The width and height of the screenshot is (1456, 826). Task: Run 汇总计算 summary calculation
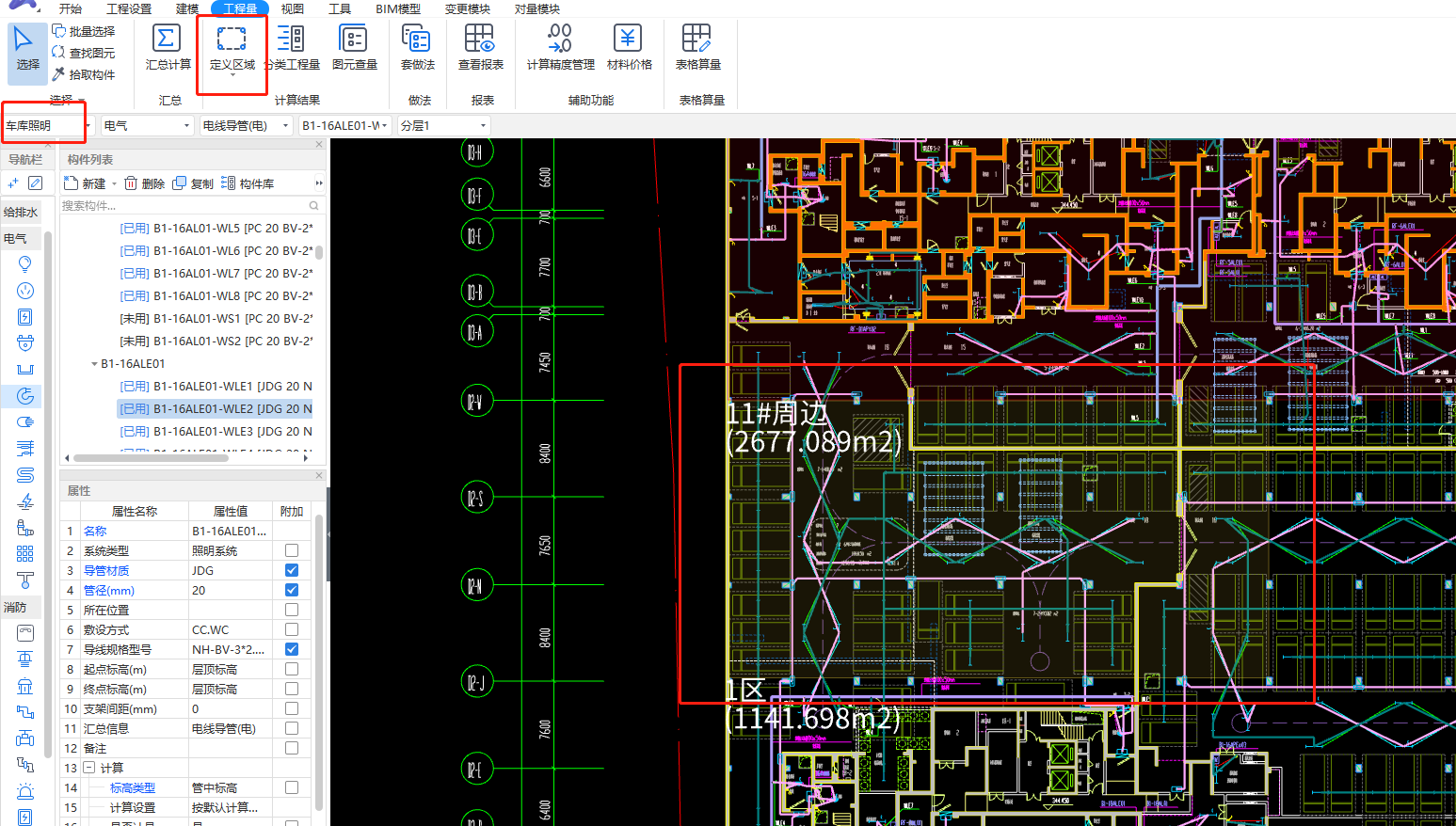[168, 48]
